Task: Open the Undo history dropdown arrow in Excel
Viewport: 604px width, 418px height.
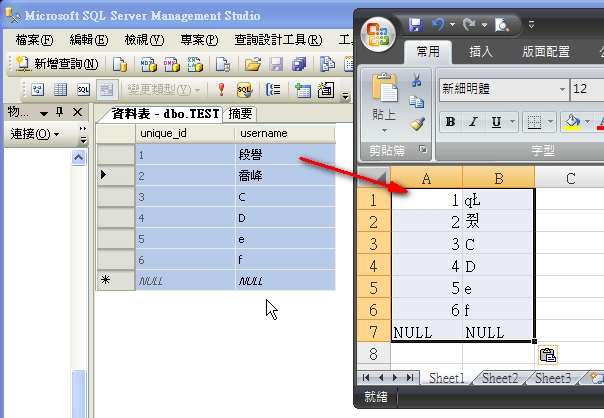Action: point(452,25)
